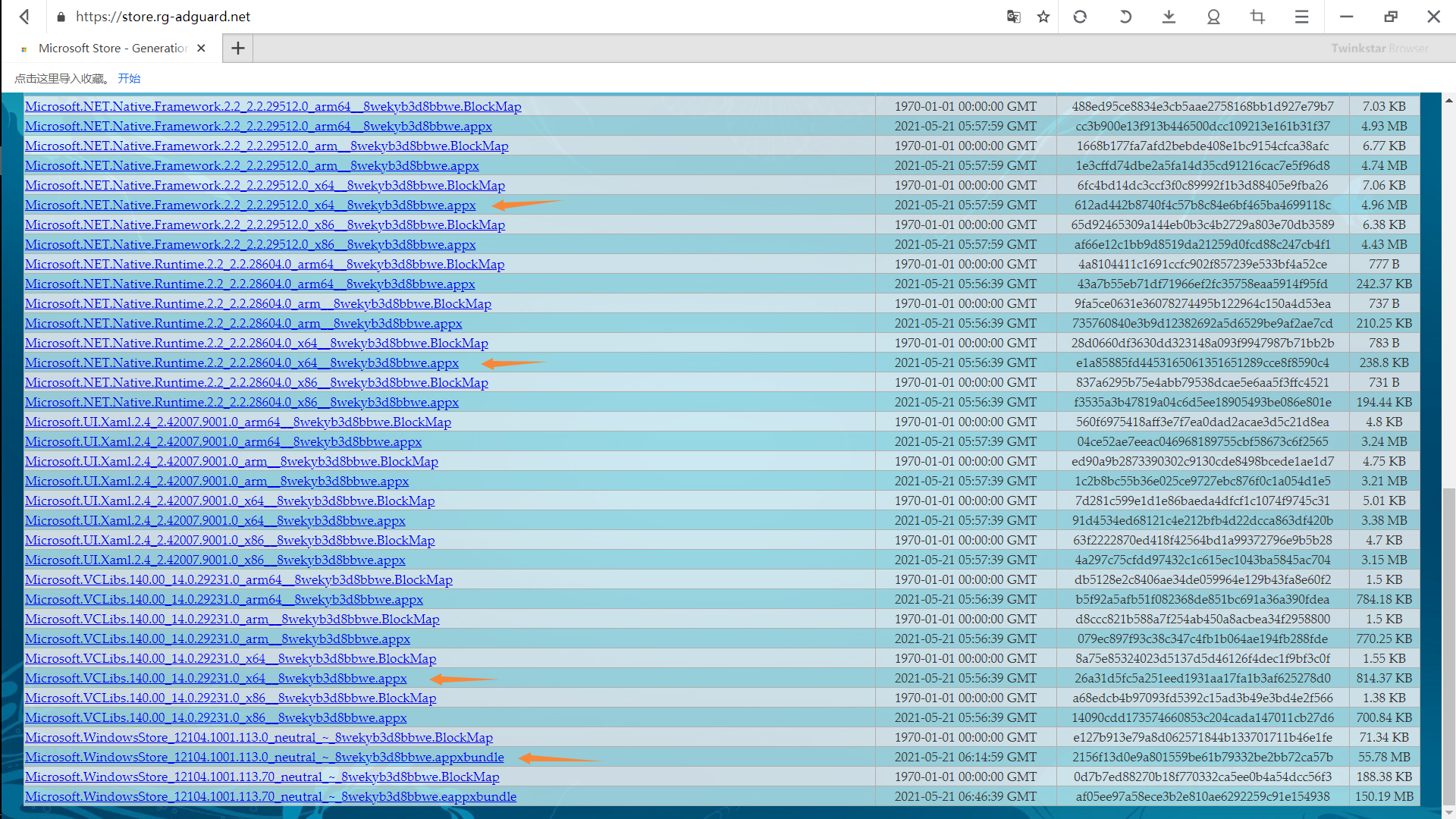Open the user account icon
Image resolution: width=1456 pixels, height=819 pixels.
coord(1213,17)
